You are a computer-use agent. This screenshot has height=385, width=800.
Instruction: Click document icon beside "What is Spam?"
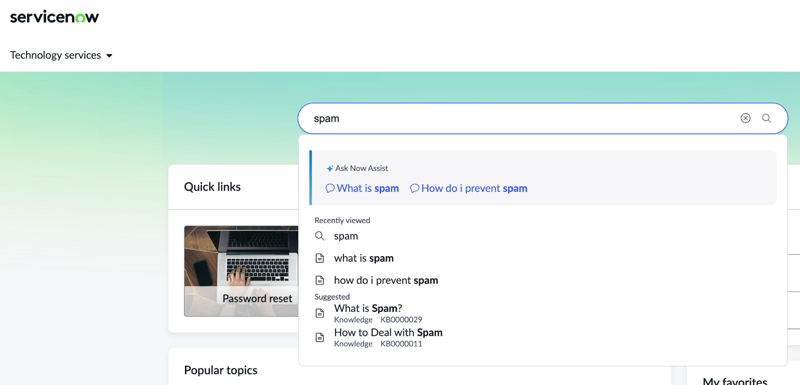320,313
